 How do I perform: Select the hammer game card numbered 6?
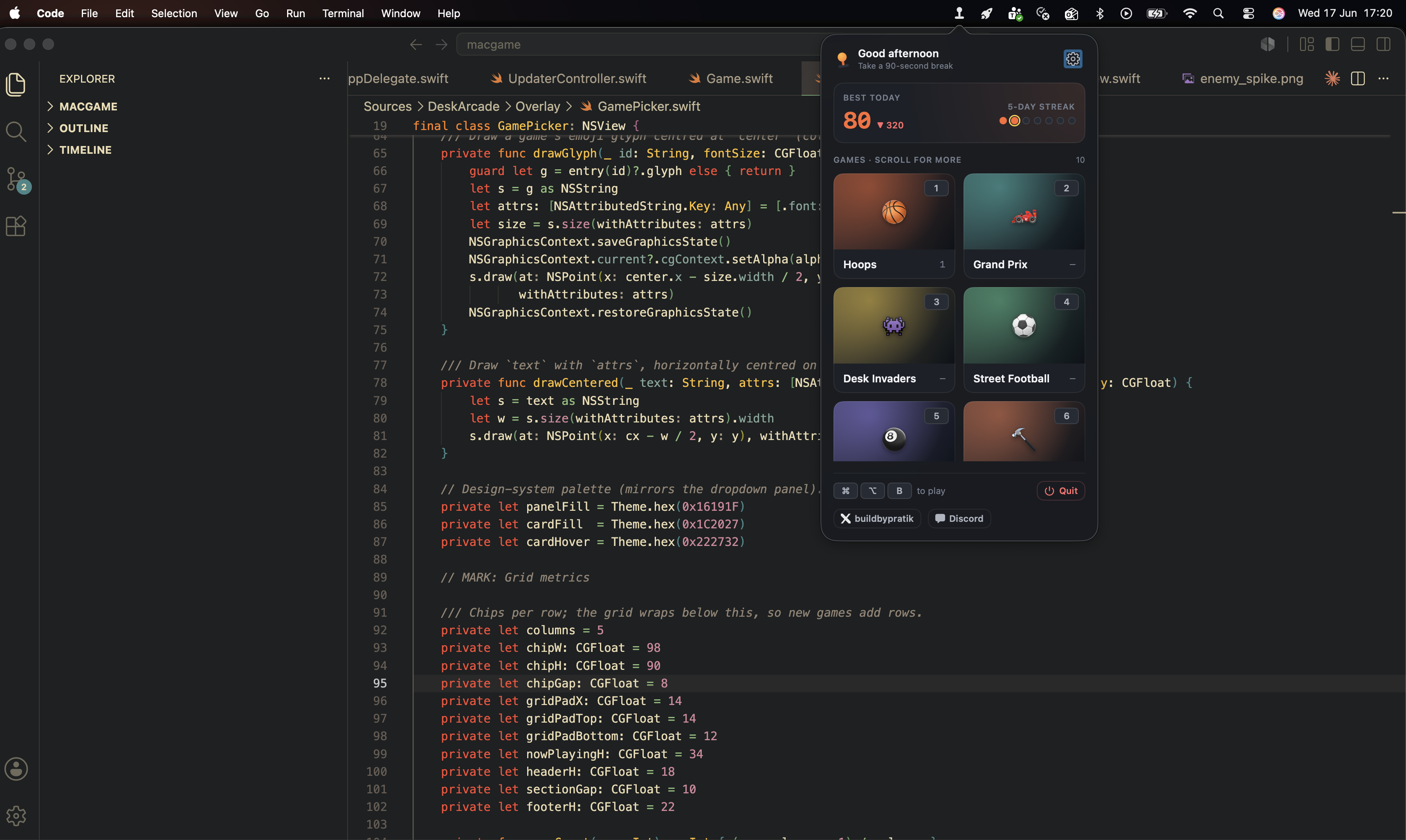[1024, 431]
